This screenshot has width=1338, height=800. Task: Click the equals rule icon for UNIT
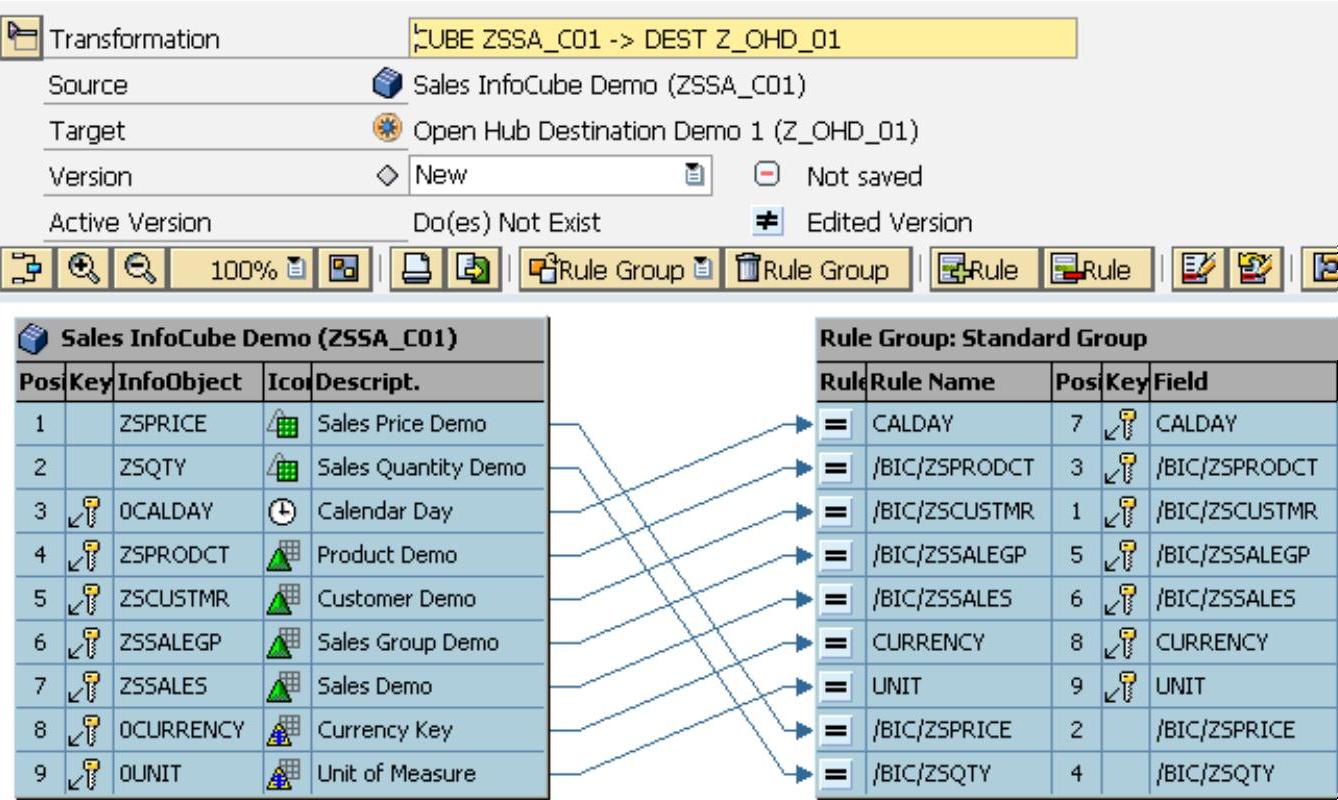[836, 686]
